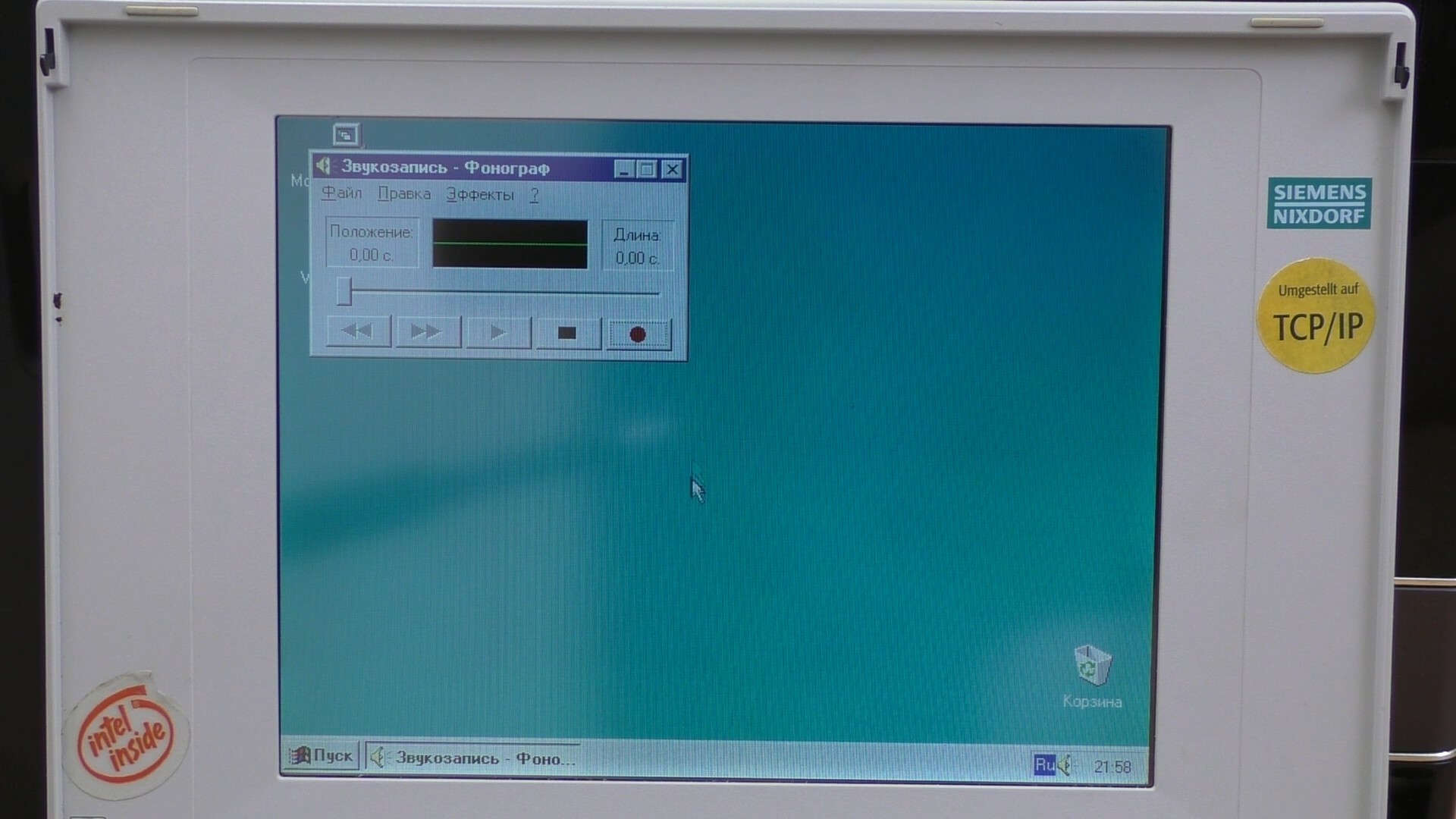Image resolution: width=1456 pixels, height=819 pixels.
Task: Click the Stop playback button
Action: point(567,333)
